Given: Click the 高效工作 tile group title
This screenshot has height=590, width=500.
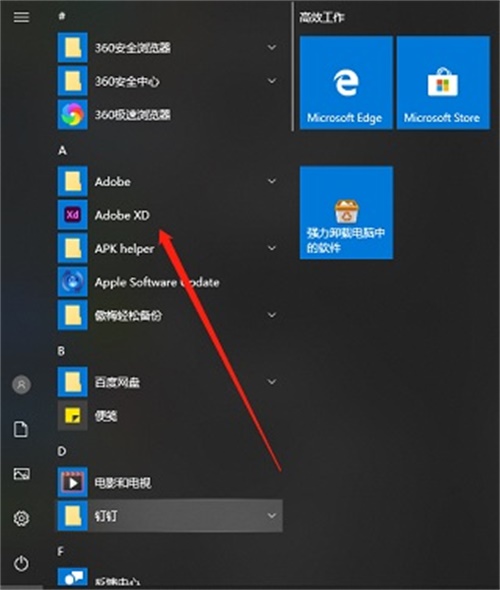Looking at the screenshot, I should tap(322, 17).
